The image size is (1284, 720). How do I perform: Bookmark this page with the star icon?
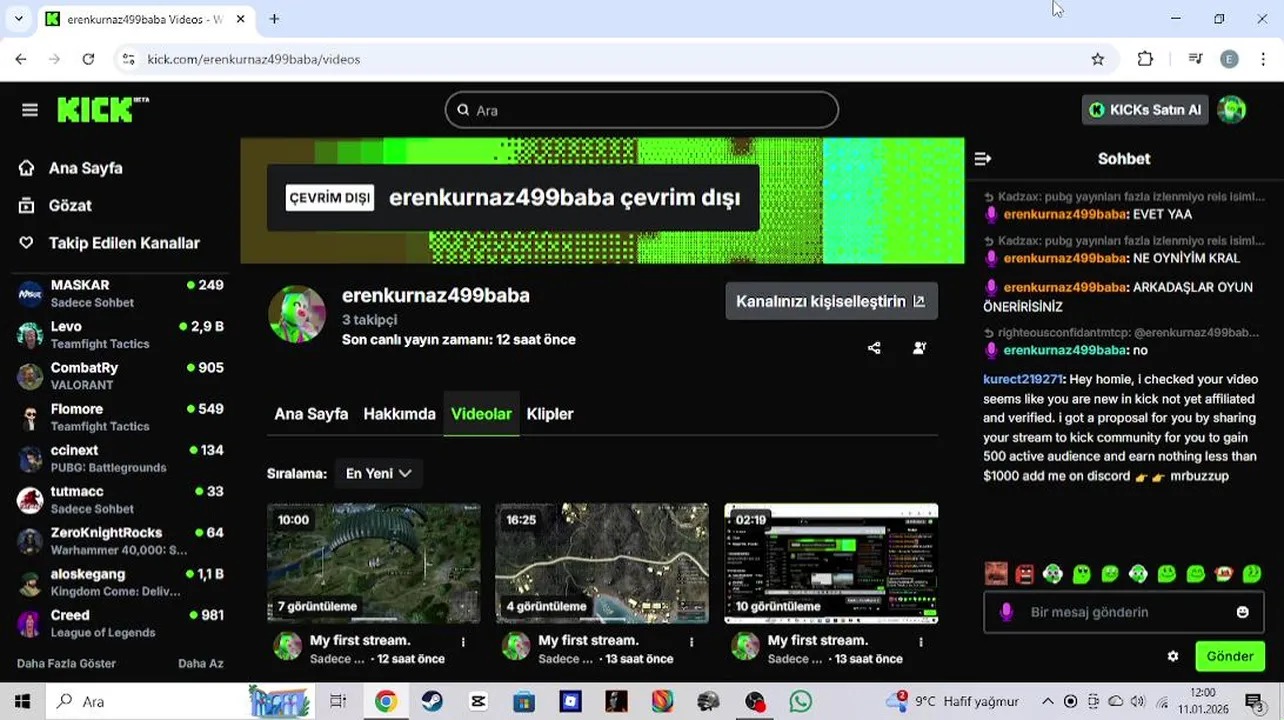tap(1098, 59)
